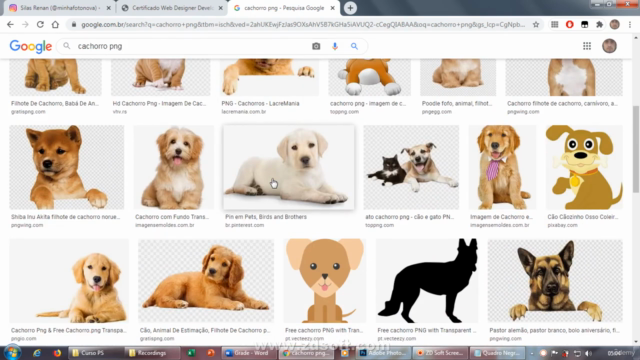Open the Windows Start button
This screenshot has width=640, height=360.
[12, 353]
